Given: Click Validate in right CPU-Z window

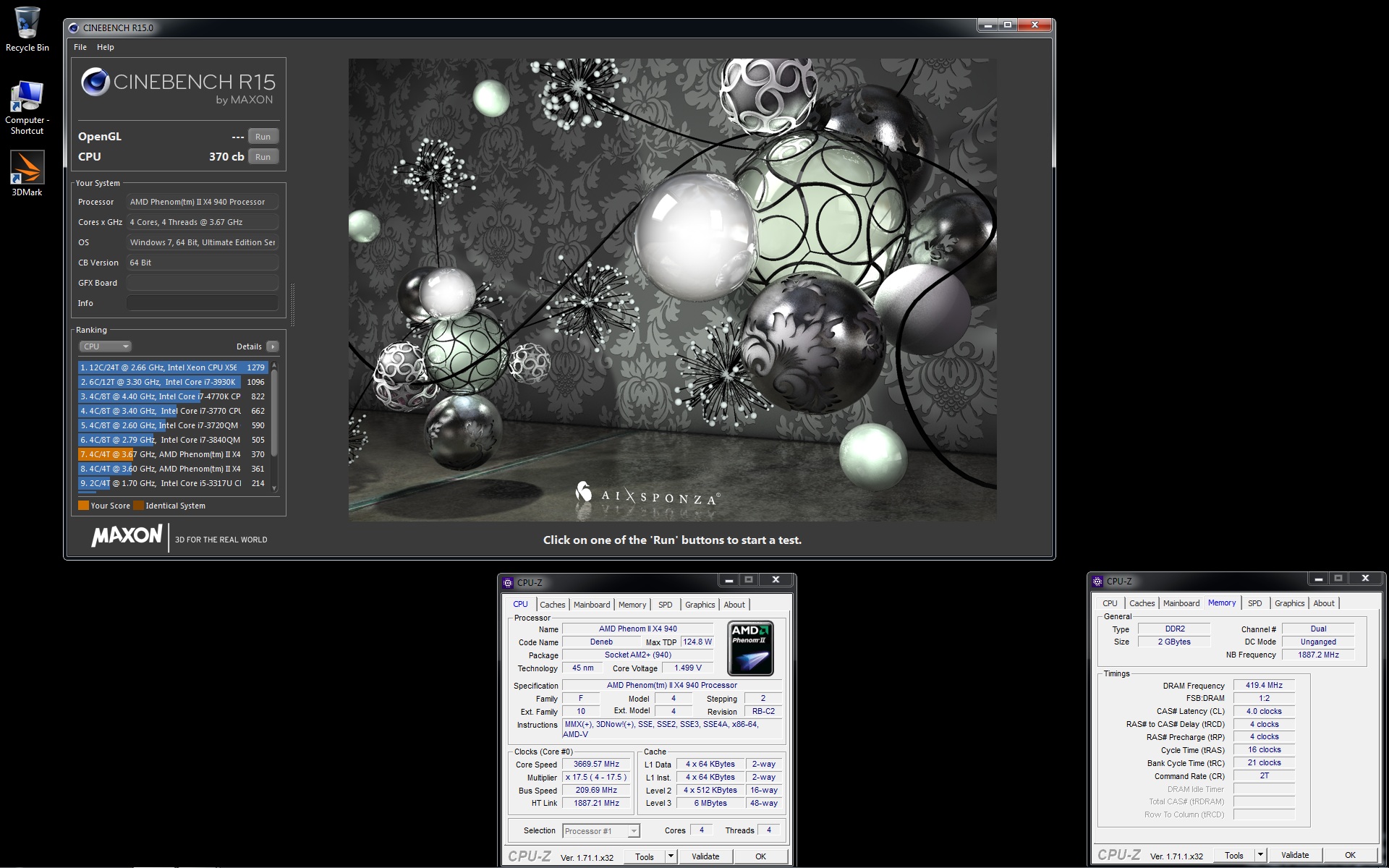Looking at the screenshot, I should tap(1295, 855).
